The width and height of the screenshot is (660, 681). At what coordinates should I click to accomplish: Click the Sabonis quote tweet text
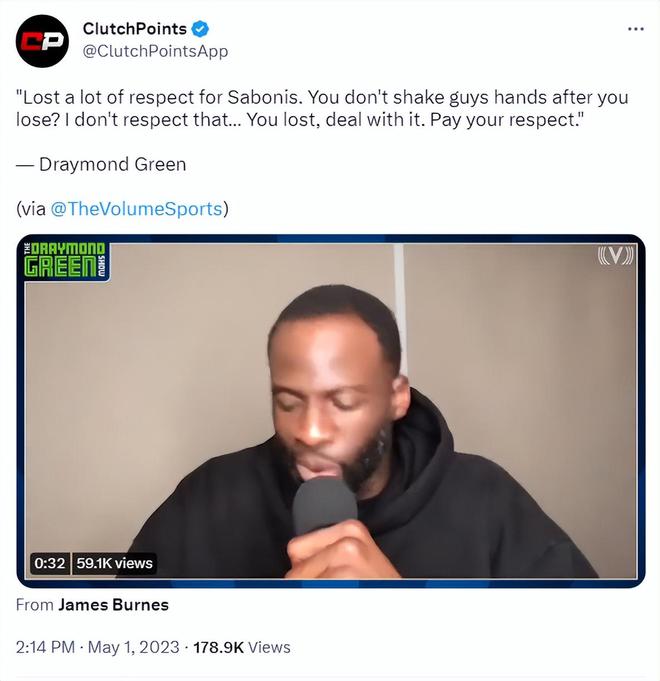[322, 109]
